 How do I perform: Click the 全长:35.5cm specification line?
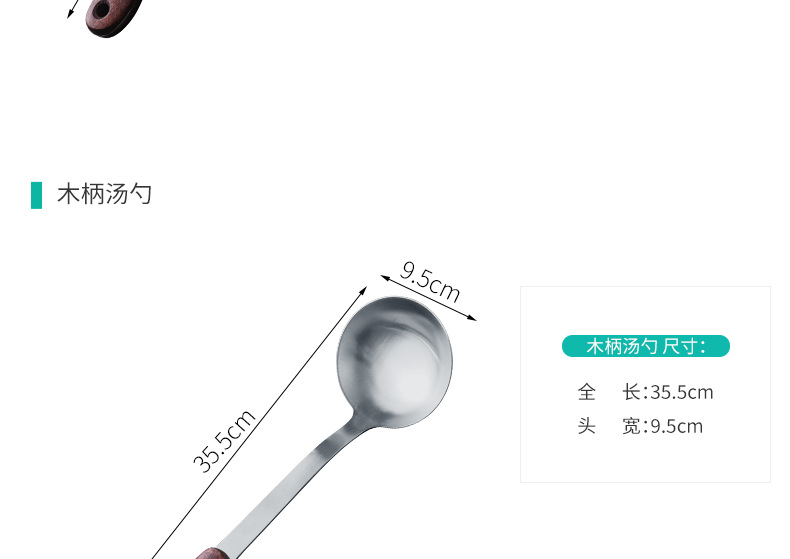[x=645, y=392]
